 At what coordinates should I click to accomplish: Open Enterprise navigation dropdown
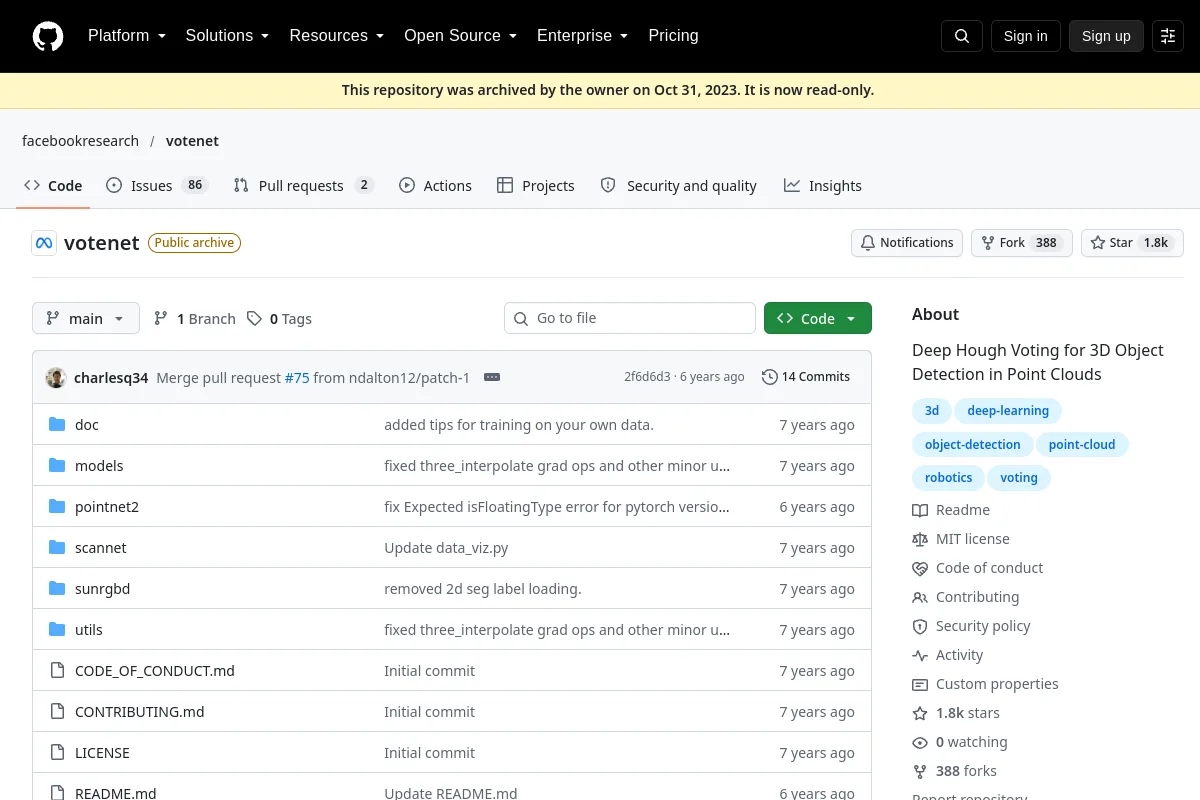pyautogui.click(x=582, y=36)
